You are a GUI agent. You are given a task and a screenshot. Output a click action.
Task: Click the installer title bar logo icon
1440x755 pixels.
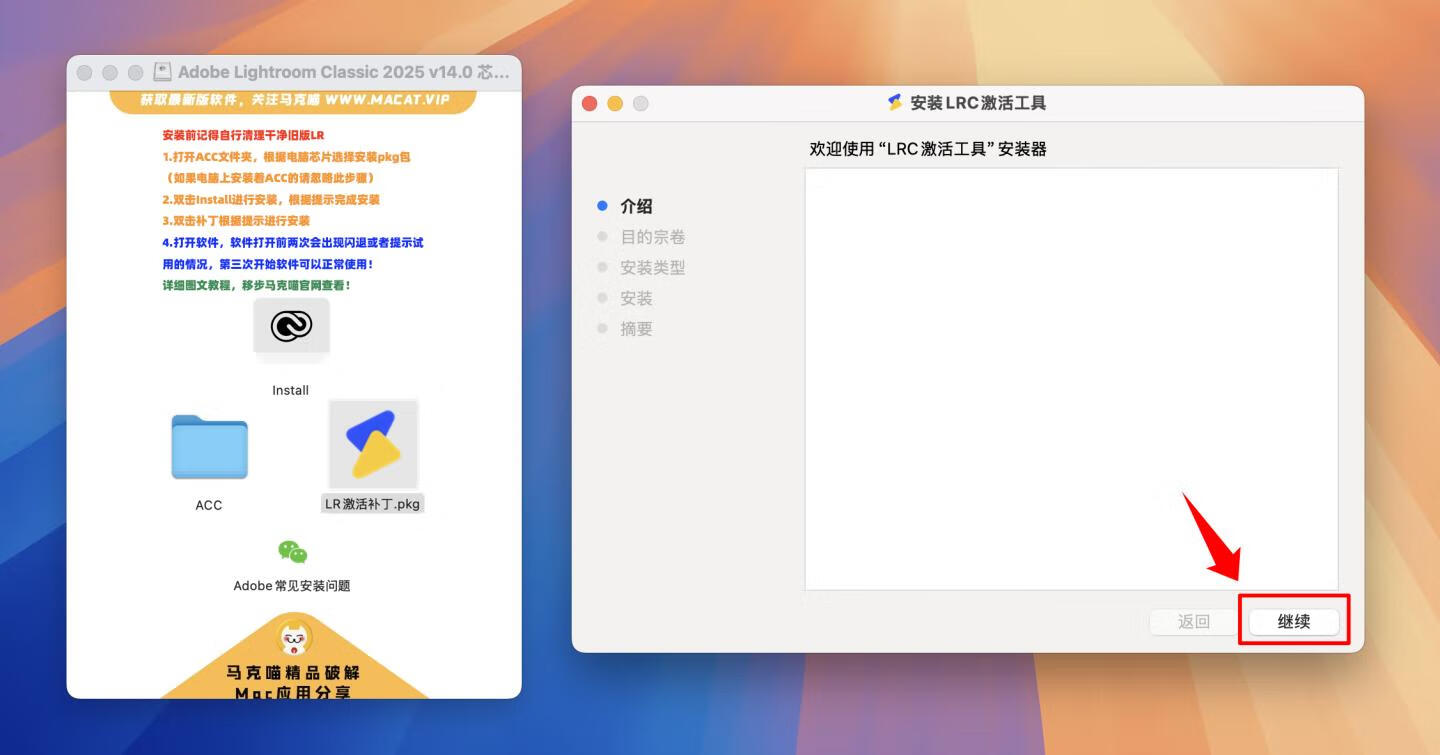[895, 102]
